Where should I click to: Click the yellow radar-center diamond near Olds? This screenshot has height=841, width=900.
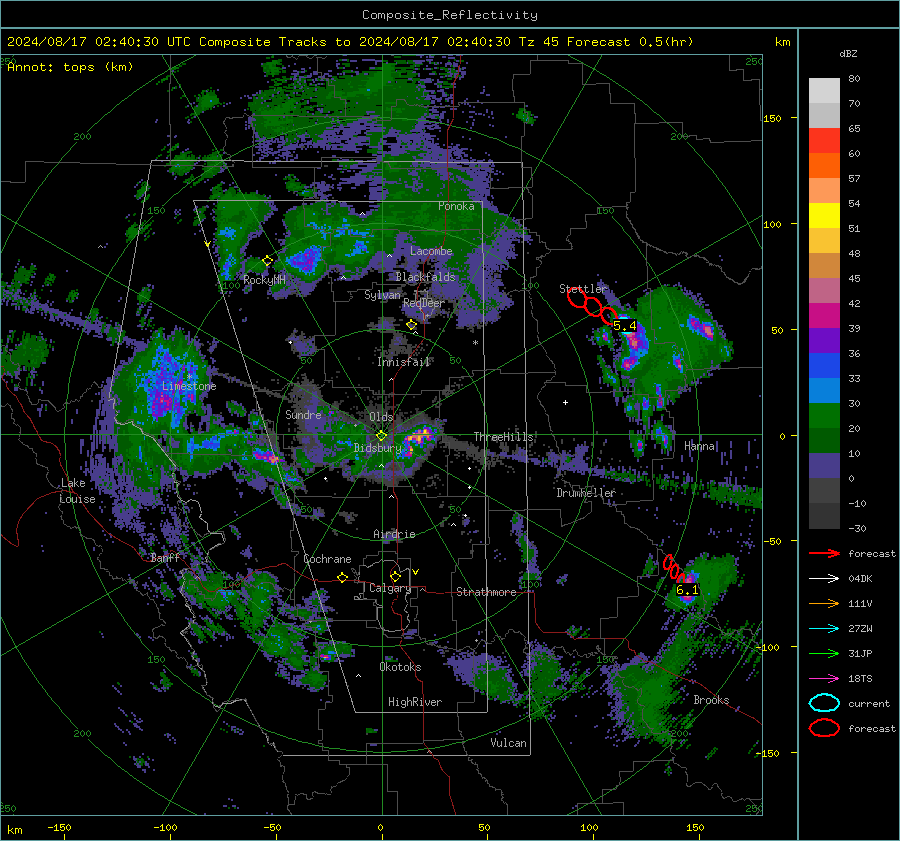tap(381, 436)
